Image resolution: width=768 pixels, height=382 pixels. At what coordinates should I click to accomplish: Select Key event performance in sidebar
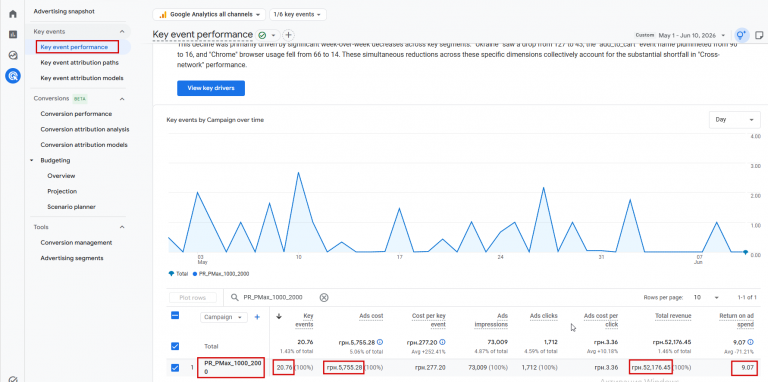click(74, 47)
